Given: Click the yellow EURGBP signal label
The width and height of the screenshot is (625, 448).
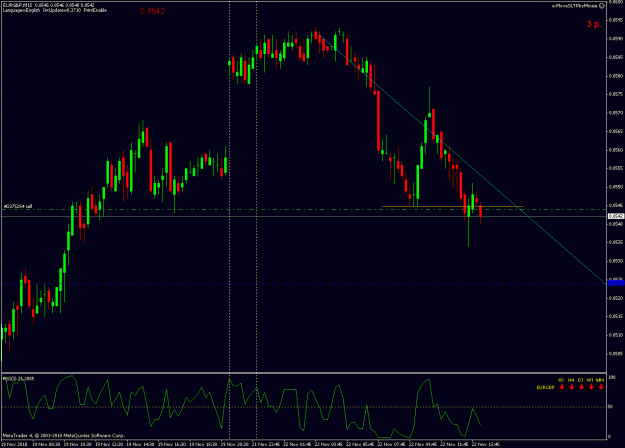Looking at the screenshot, I should coord(545,387).
